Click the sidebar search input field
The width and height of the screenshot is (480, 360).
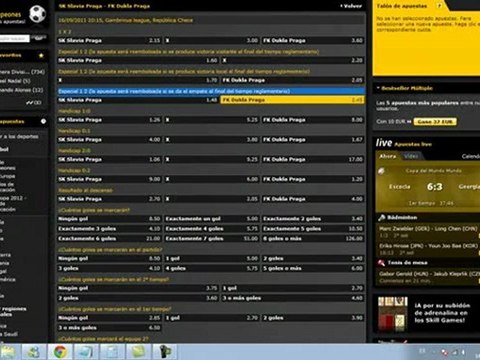(x=15, y=39)
